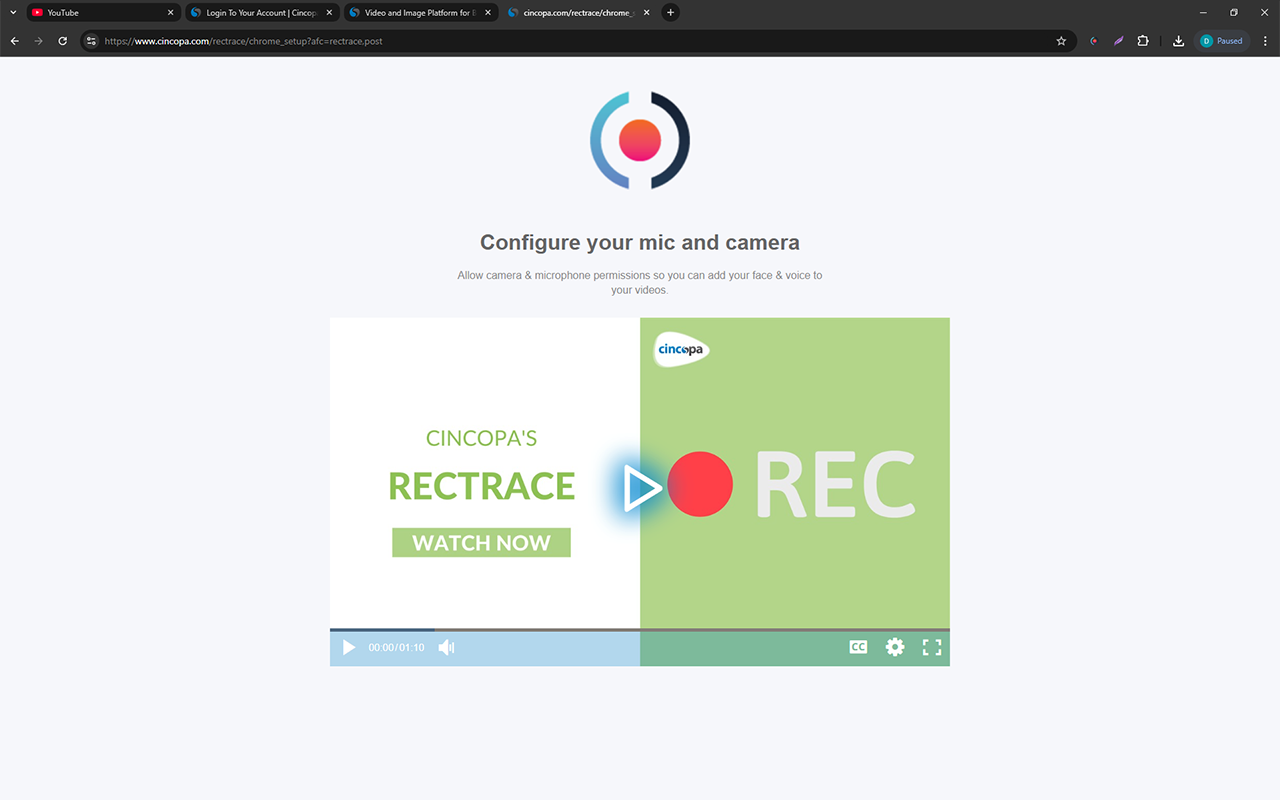
Task: Enter fullscreen mode on the video player
Action: (x=931, y=647)
